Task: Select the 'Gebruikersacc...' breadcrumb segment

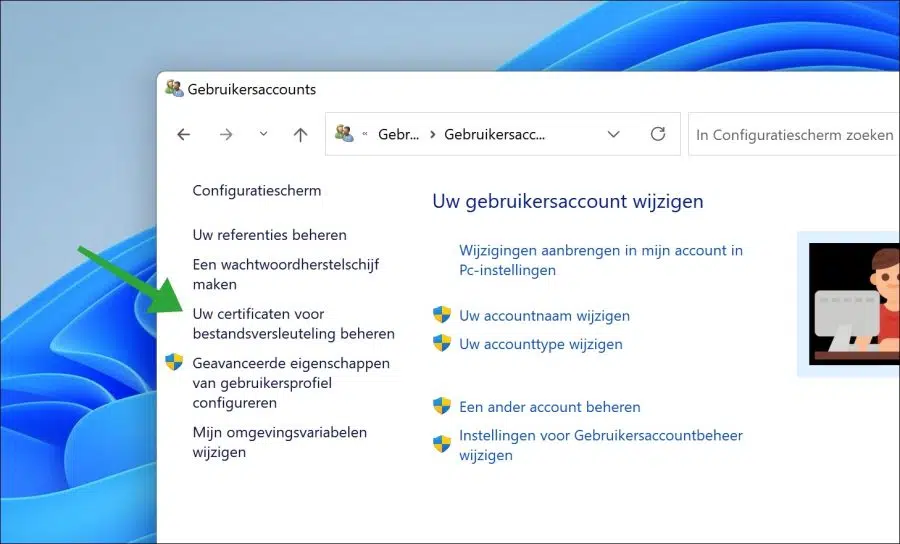Action: tap(495, 135)
